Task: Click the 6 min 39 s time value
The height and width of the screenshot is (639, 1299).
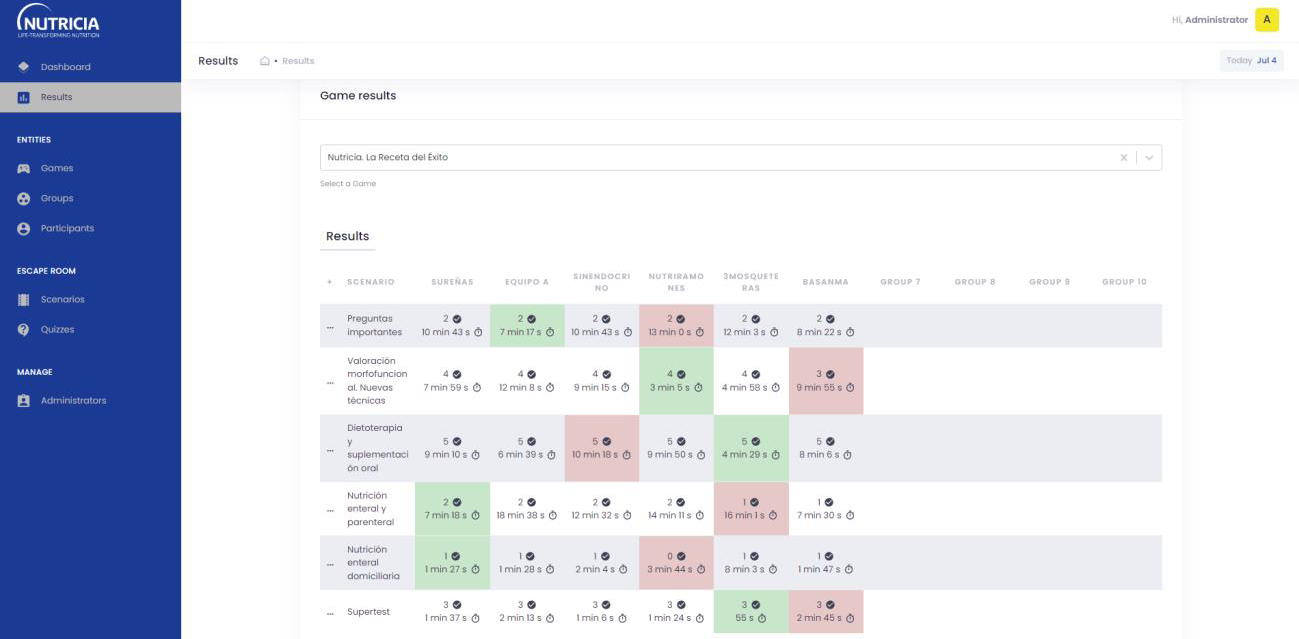Action: pos(521,454)
